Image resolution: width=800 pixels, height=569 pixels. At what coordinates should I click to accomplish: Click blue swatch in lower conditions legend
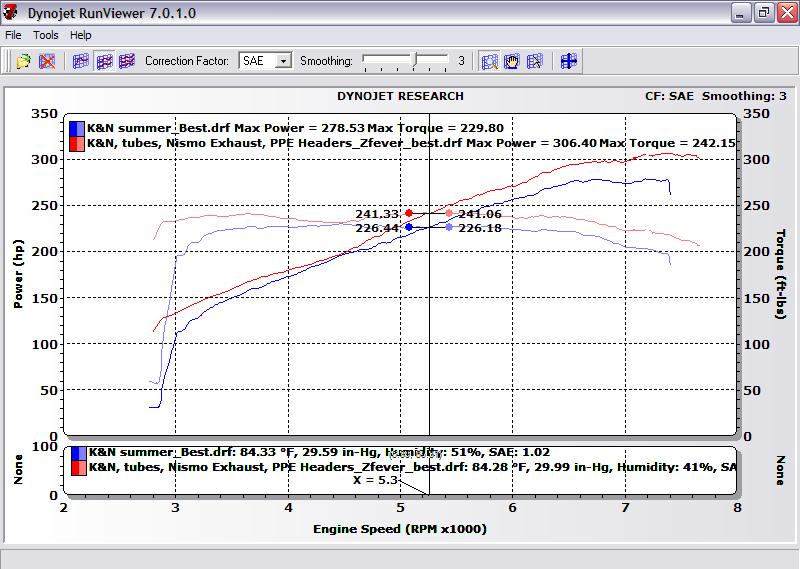click(79, 453)
